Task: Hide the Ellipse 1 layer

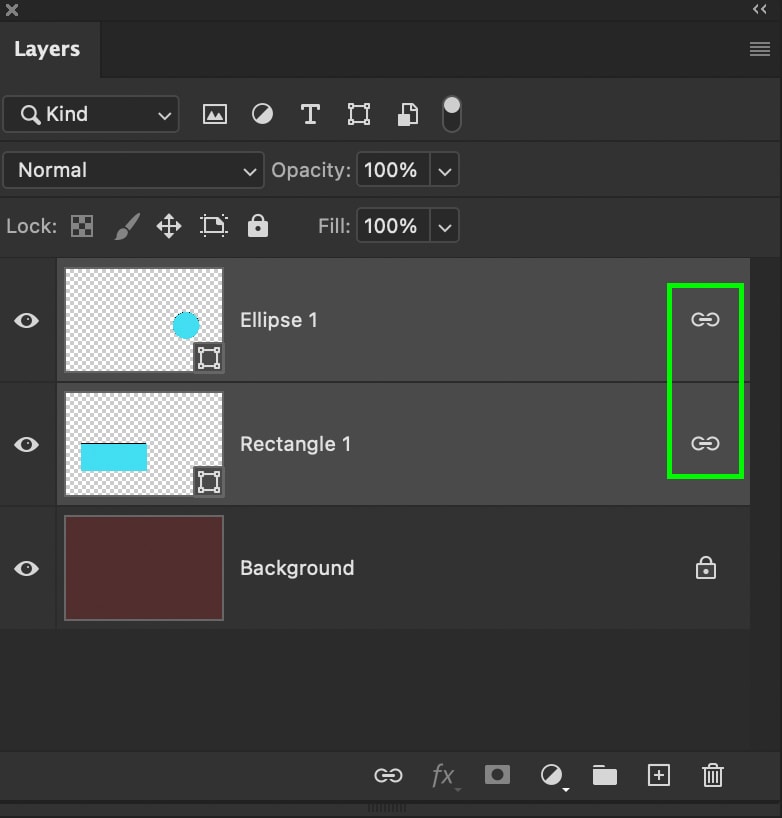Action: pyautogui.click(x=27, y=320)
